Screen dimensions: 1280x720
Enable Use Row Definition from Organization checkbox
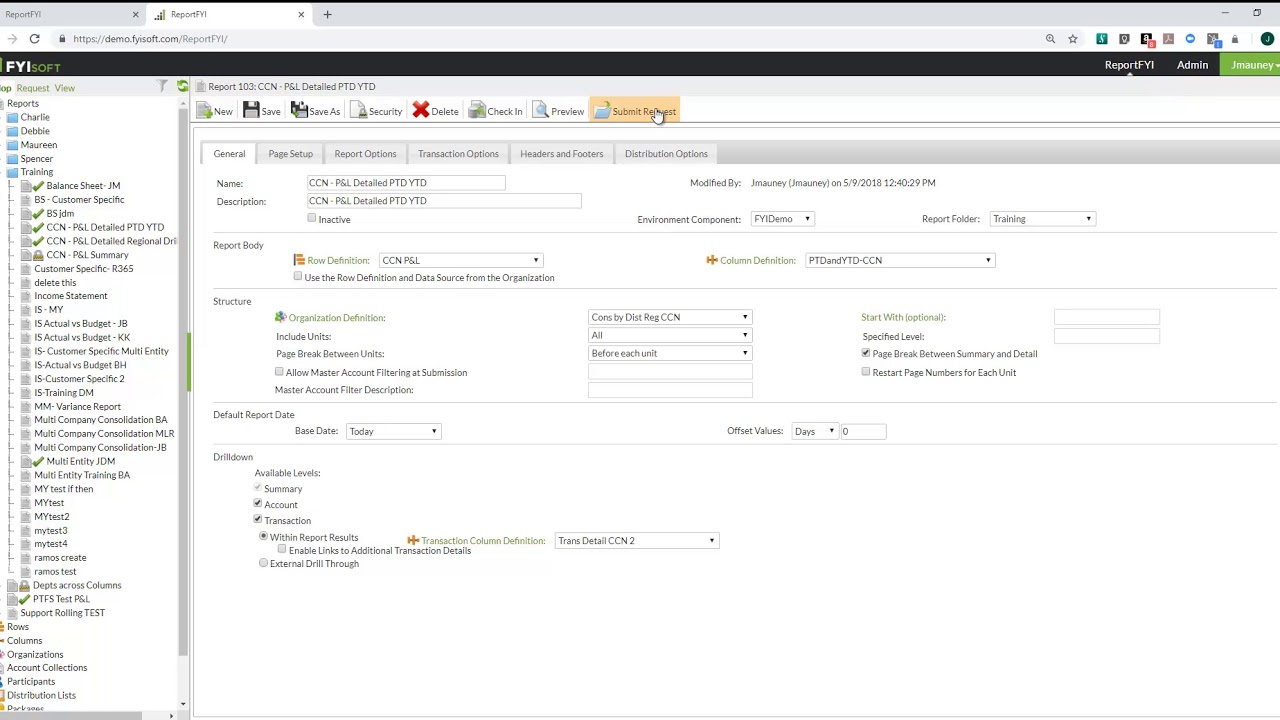298,276
